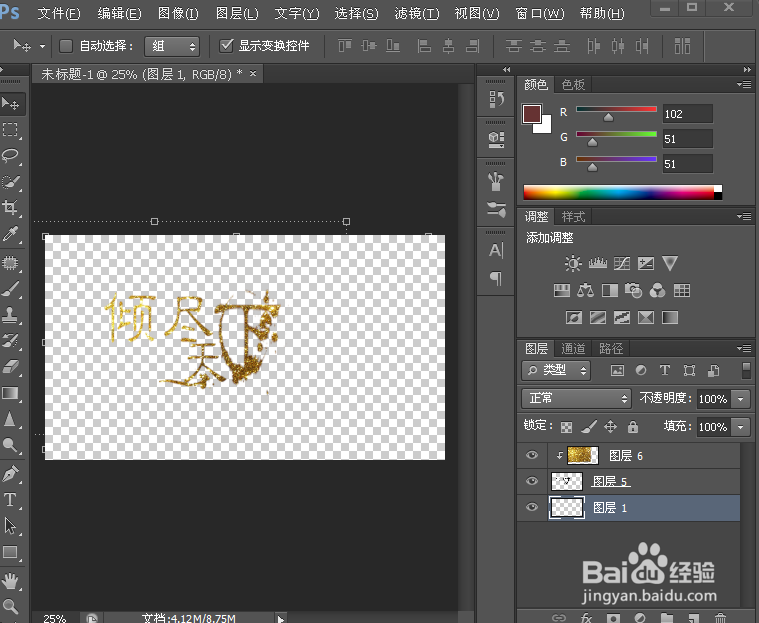Select the Rectangular Marquee tool
The image size is (759, 623).
point(10,130)
